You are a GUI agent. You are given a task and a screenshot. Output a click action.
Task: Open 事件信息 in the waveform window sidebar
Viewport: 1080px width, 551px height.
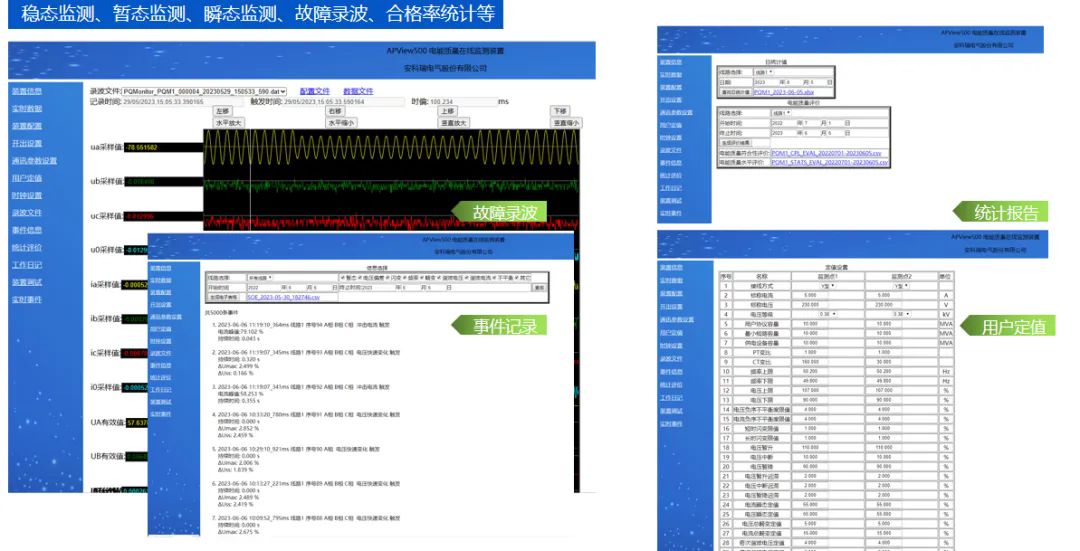[27, 230]
